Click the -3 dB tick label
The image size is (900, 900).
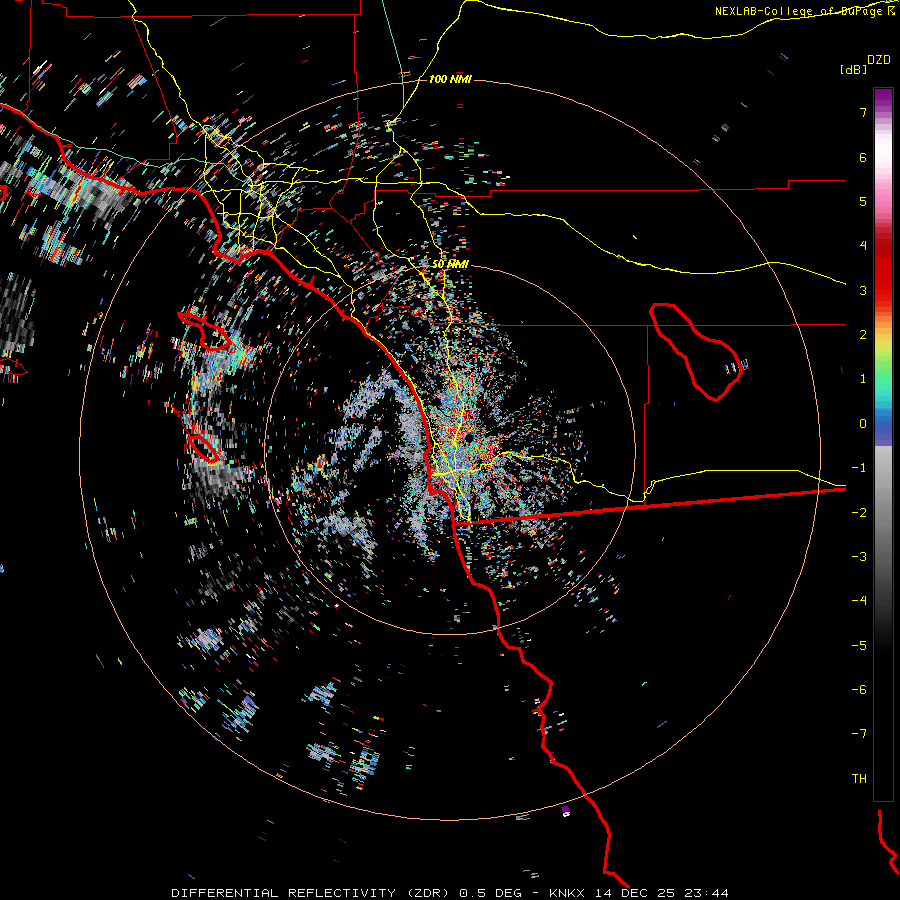(859, 557)
